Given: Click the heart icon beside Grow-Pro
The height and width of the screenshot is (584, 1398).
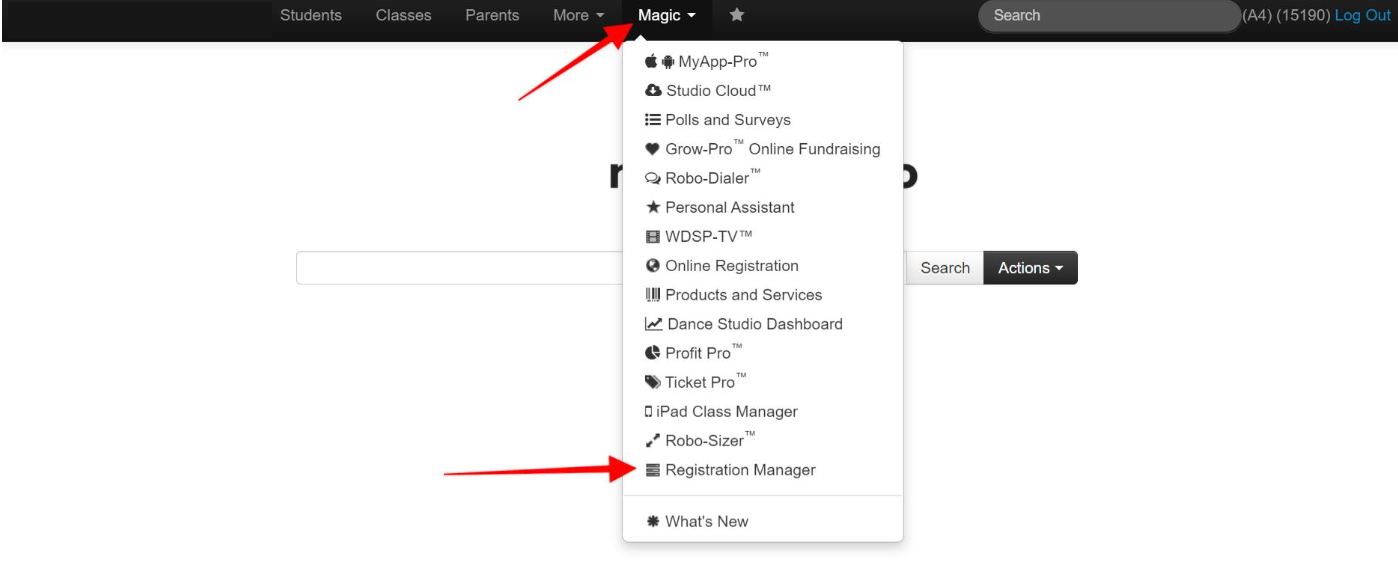Looking at the screenshot, I should (652, 149).
